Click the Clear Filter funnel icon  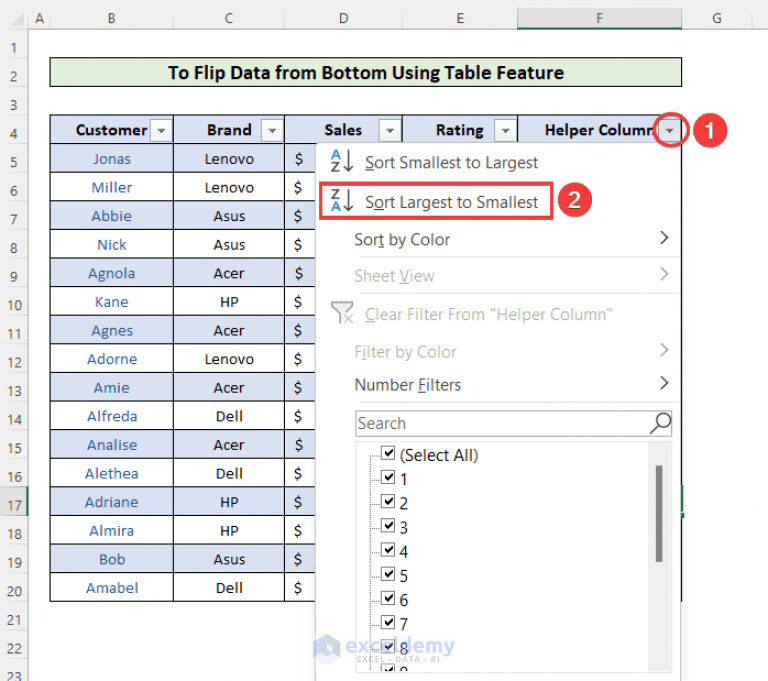(x=342, y=313)
